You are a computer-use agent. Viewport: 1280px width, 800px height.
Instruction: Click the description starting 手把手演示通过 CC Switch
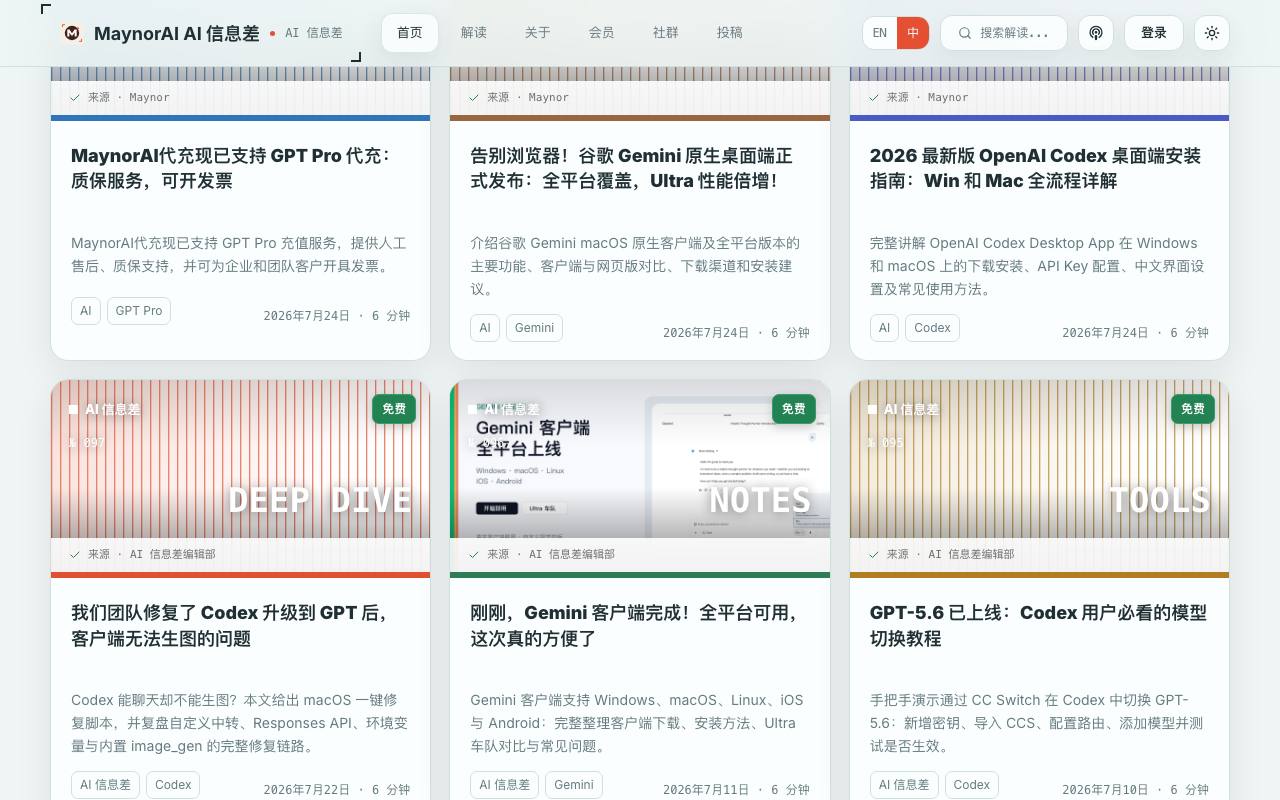click(1036, 723)
